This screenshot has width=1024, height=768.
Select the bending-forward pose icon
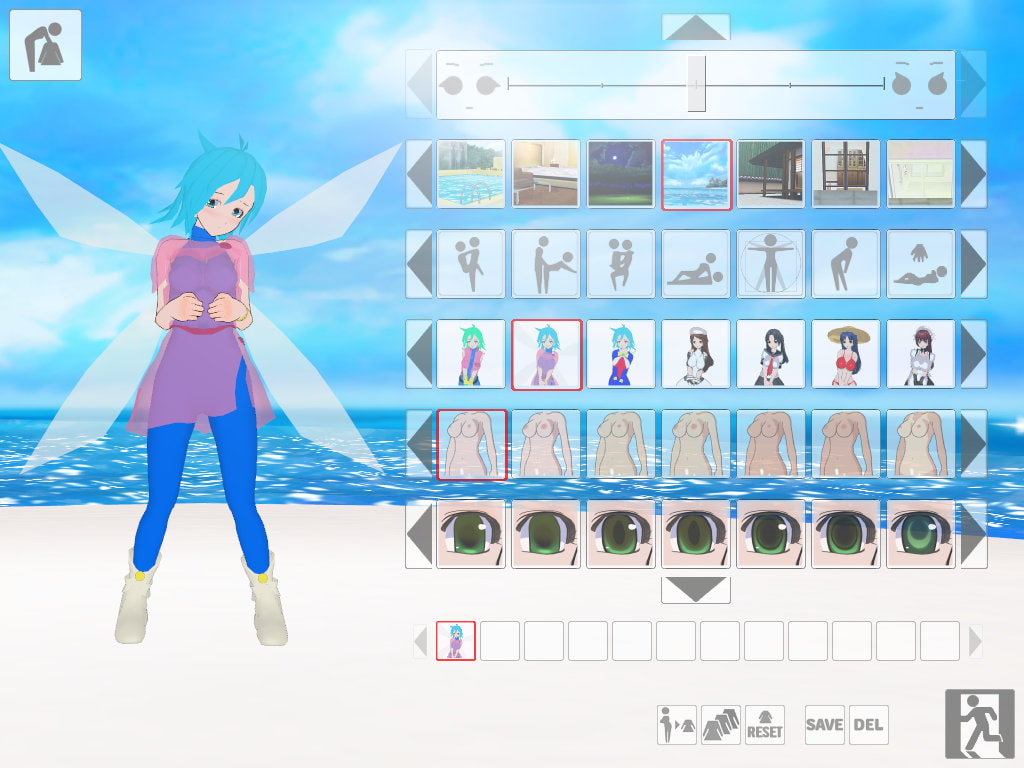(846, 264)
